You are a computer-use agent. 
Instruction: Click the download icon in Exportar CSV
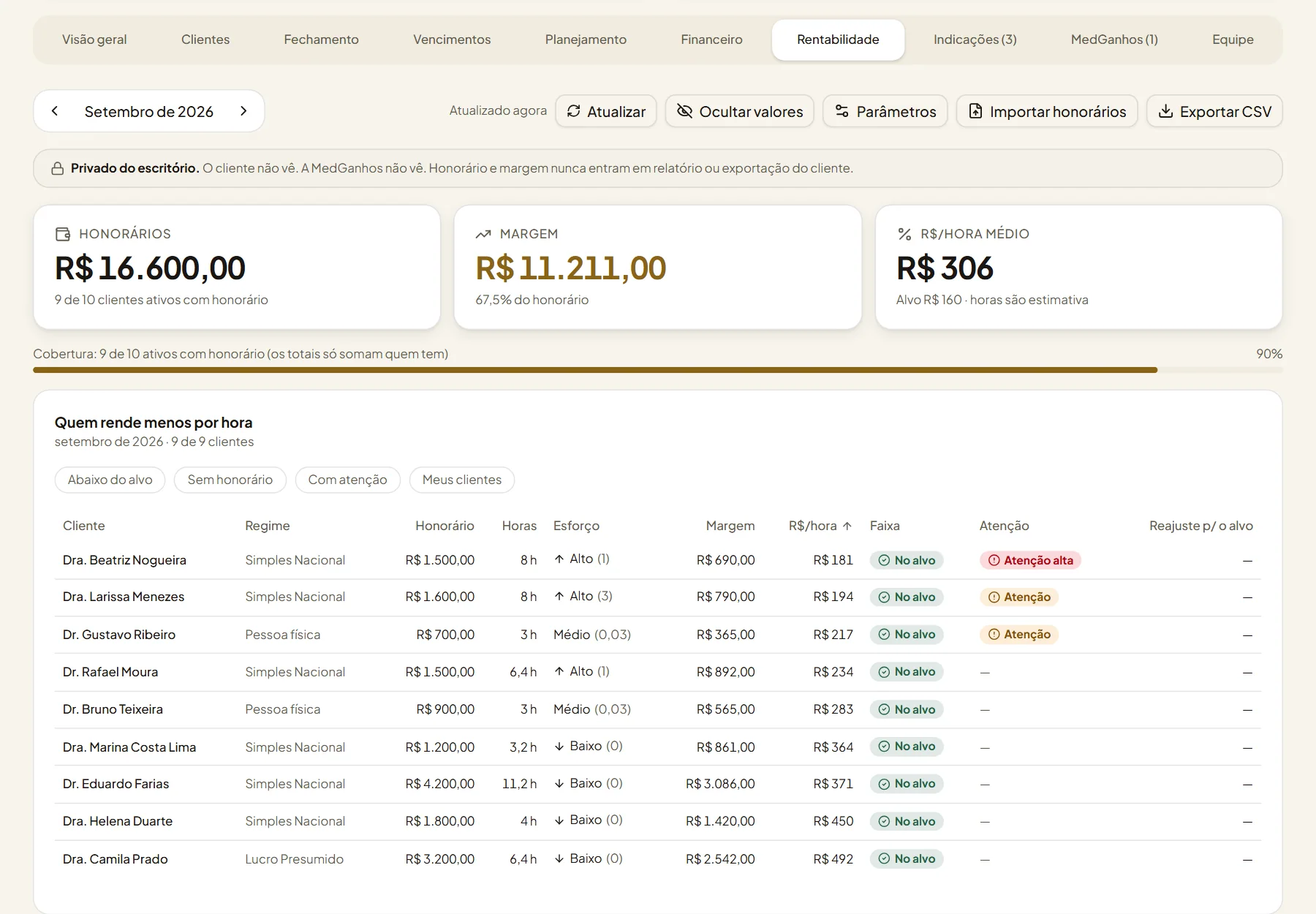1166,111
